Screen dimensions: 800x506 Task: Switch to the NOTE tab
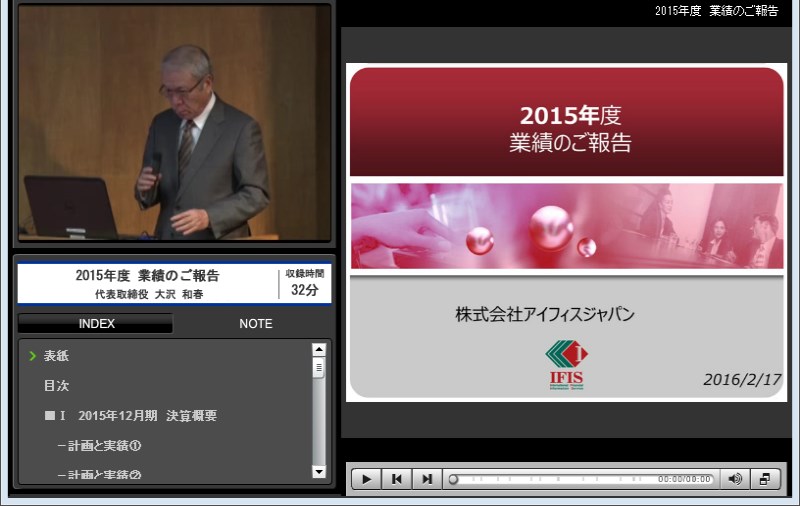256,323
